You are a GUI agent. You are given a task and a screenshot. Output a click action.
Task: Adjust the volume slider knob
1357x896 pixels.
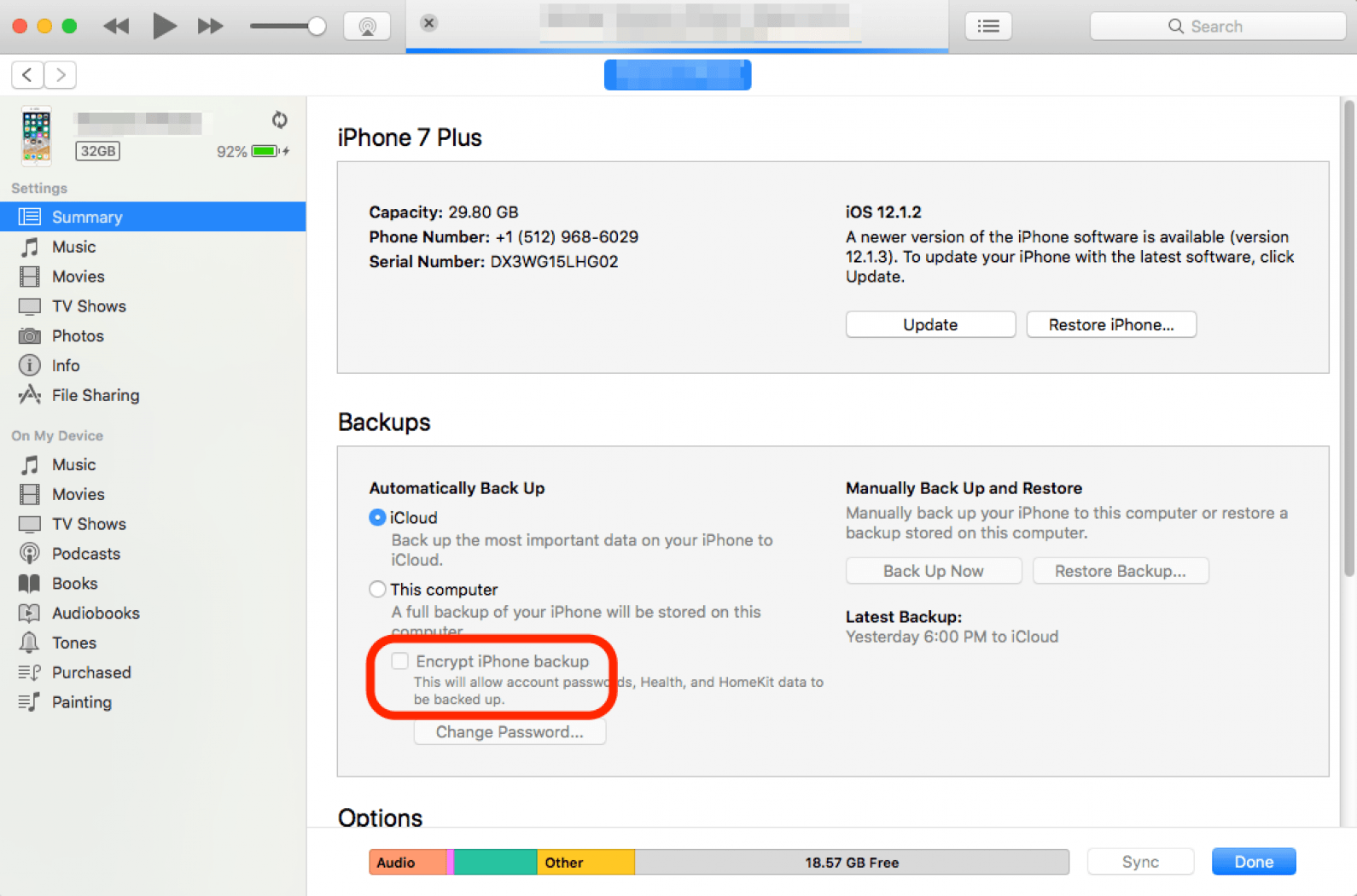click(317, 26)
